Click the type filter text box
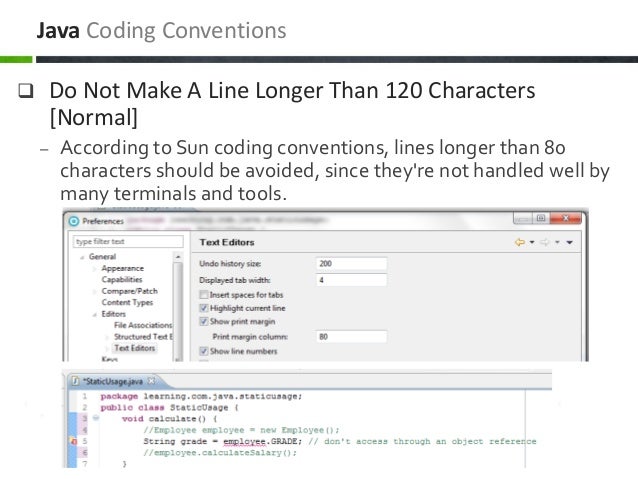The image size is (638, 479). (128, 241)
